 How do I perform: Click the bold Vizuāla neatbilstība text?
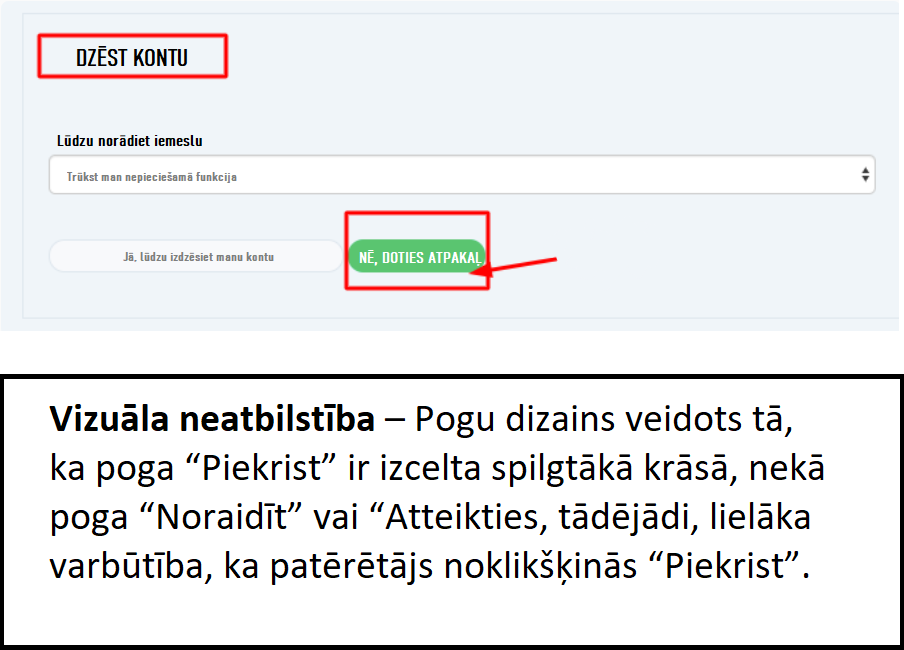(x=211, y=420)
